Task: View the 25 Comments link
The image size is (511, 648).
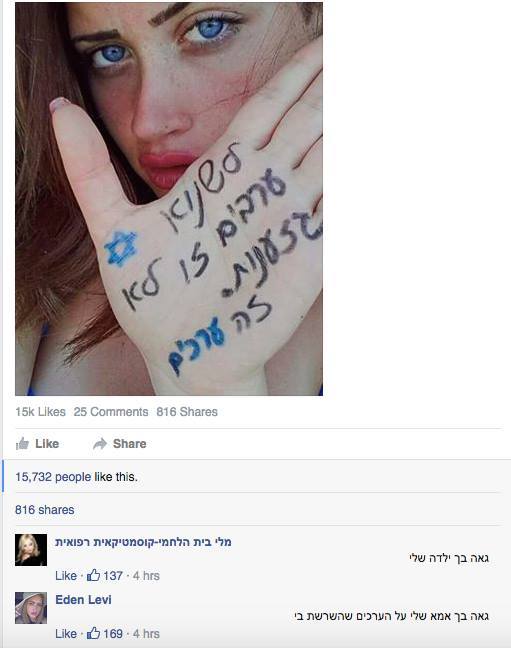Action: (x=111, y=412)
